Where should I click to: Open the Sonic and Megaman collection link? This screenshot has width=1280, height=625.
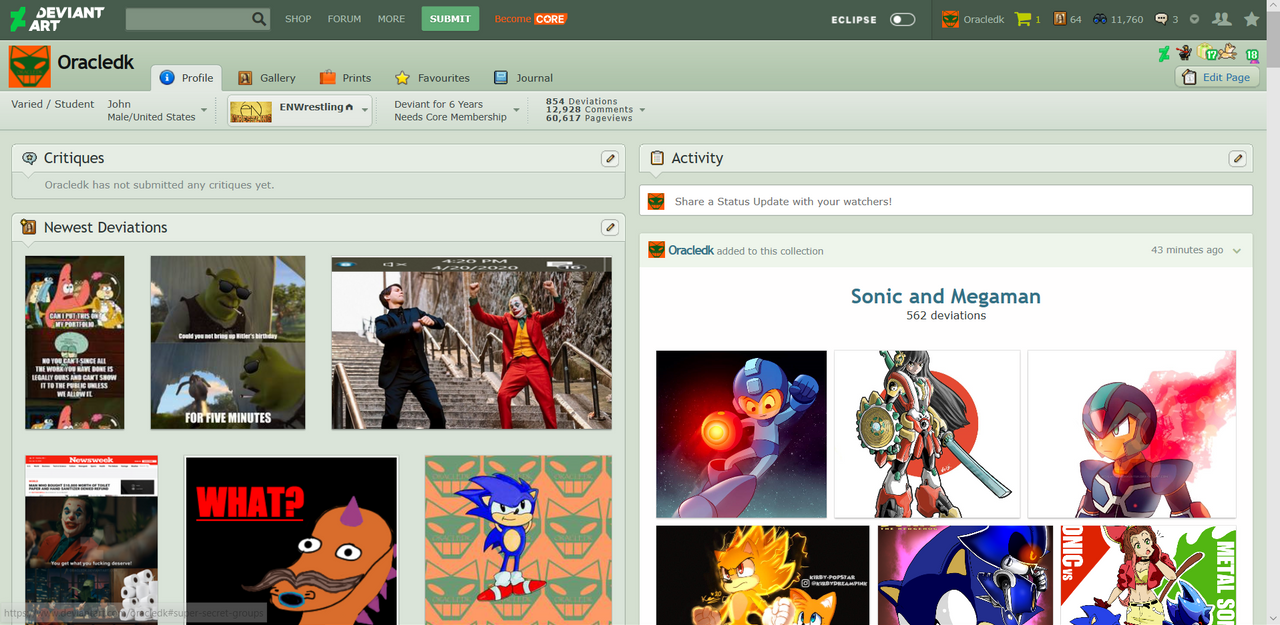click(x=945, y=296)
